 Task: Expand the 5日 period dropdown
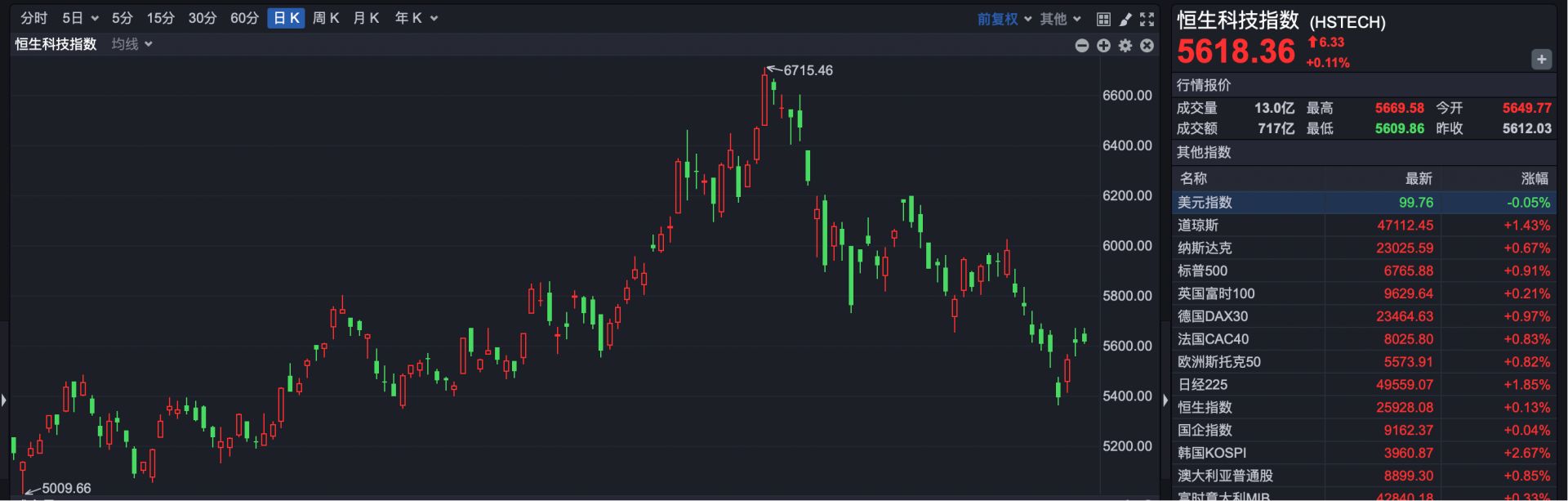pos(80,18)
